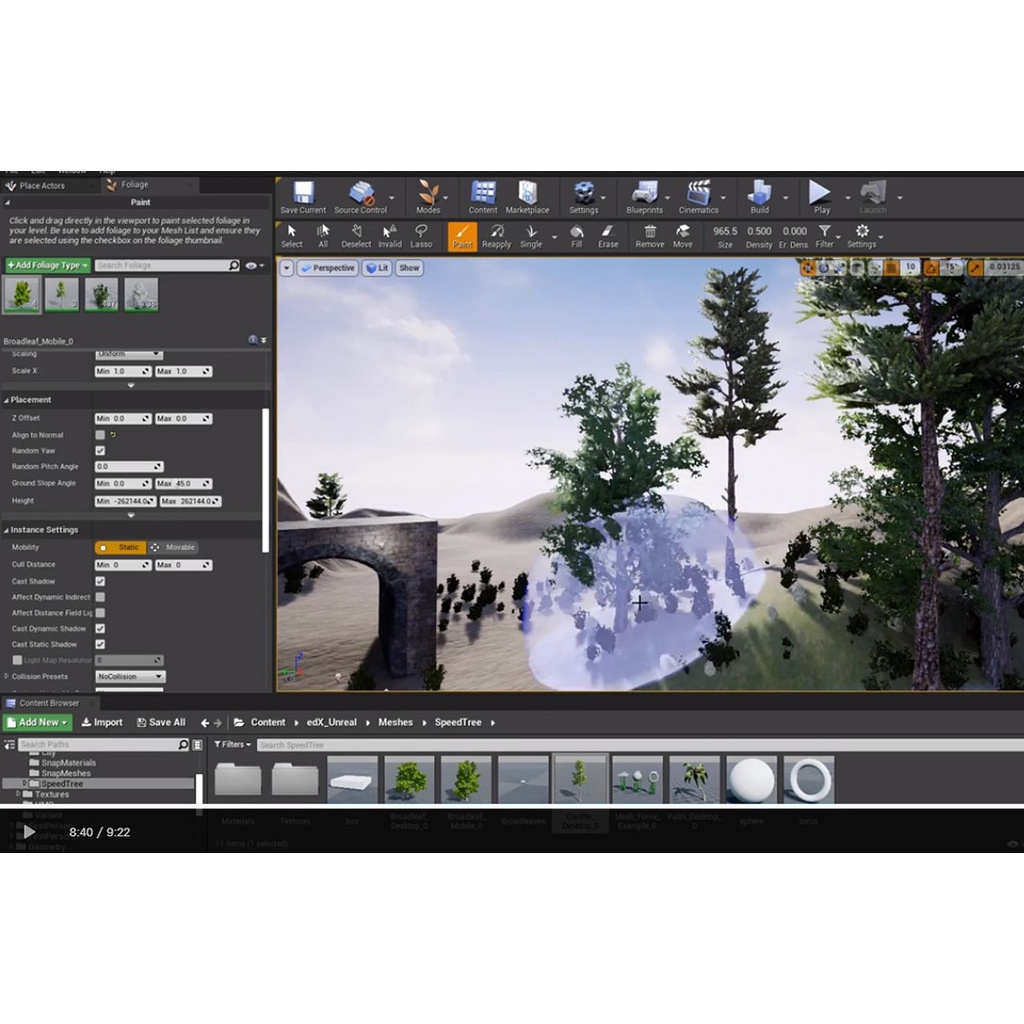1024x1024 pixels.
Task: Toggle Random Yaw checkbox
Action: 100,451
